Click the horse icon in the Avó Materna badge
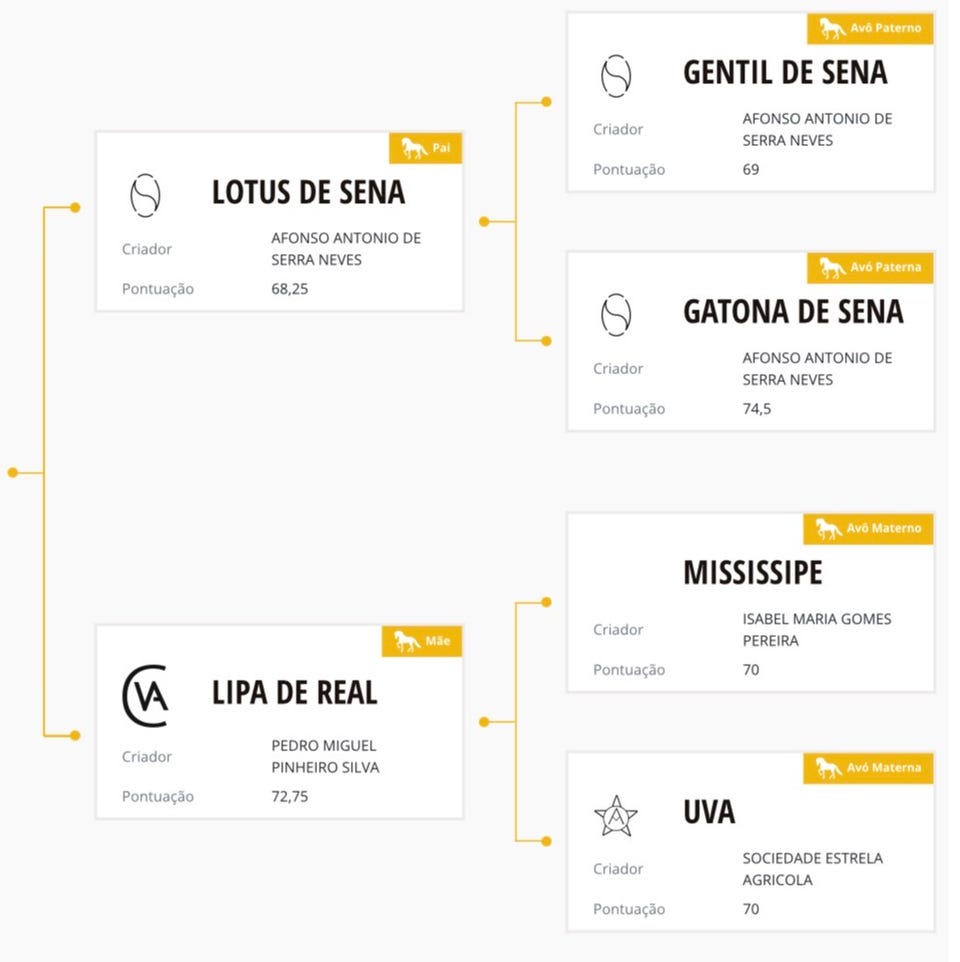This screenshot has width=960, height=962. click(828, 768)
